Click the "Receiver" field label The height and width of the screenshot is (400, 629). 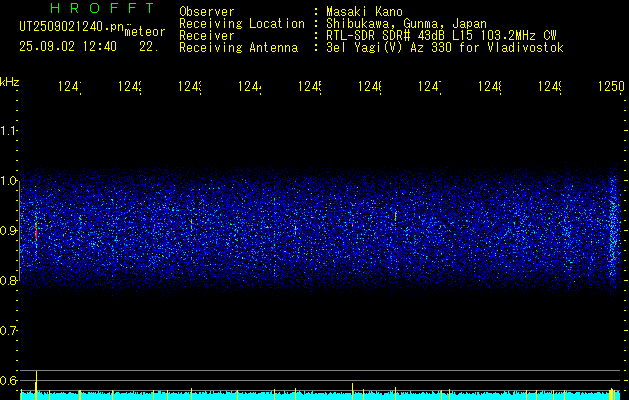[207, 36]
